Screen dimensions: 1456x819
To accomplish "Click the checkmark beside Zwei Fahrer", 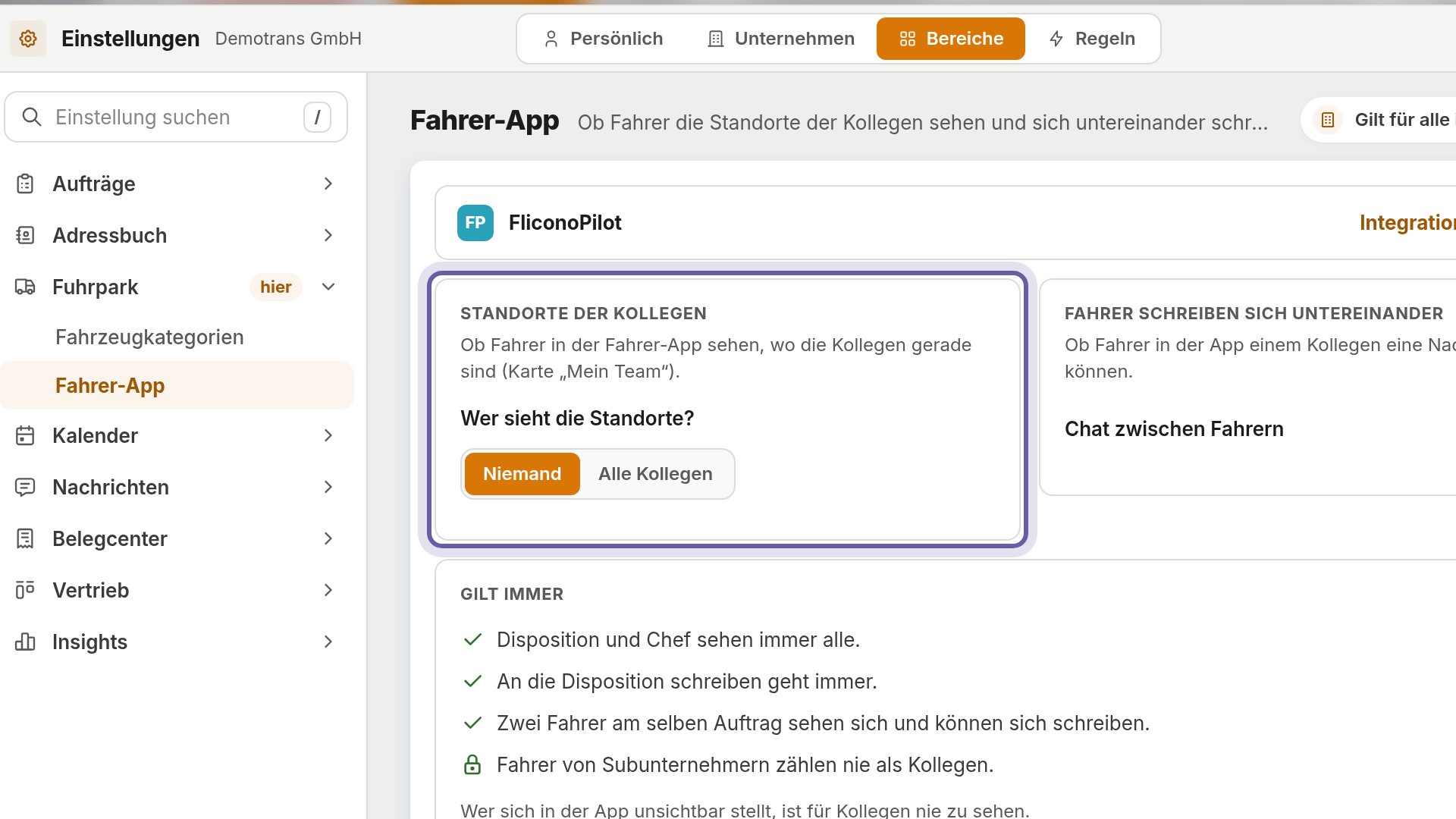I will (x=472, y=723).
